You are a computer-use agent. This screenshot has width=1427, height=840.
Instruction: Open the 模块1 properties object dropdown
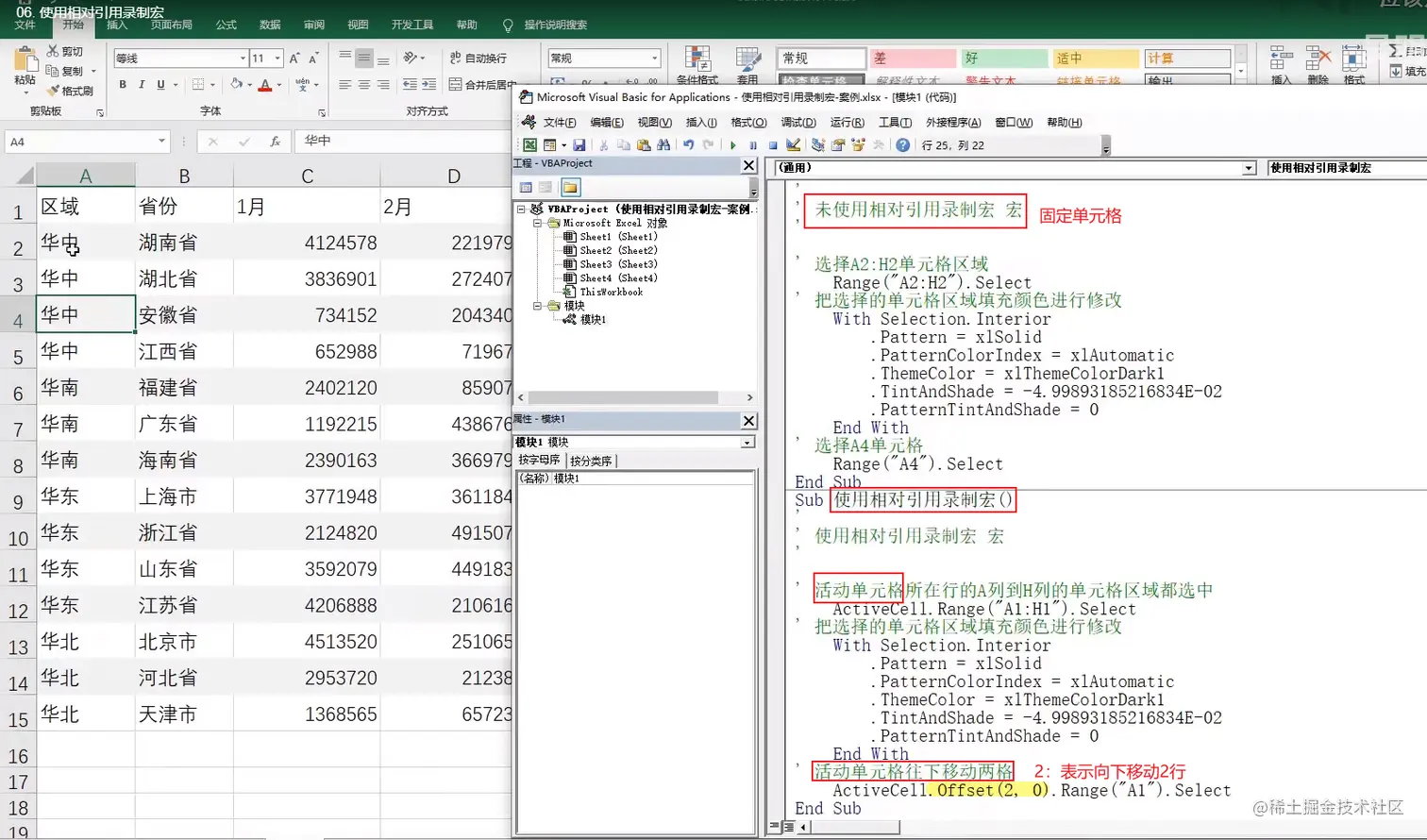(x=747, y=442)
